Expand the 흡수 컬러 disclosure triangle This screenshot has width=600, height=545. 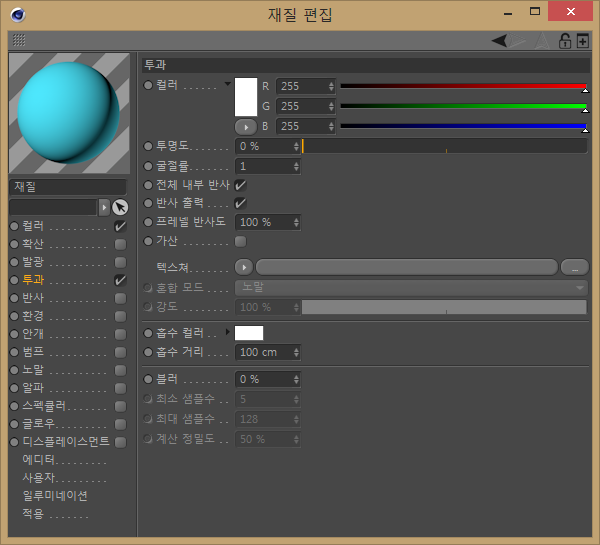click(227, 332)
